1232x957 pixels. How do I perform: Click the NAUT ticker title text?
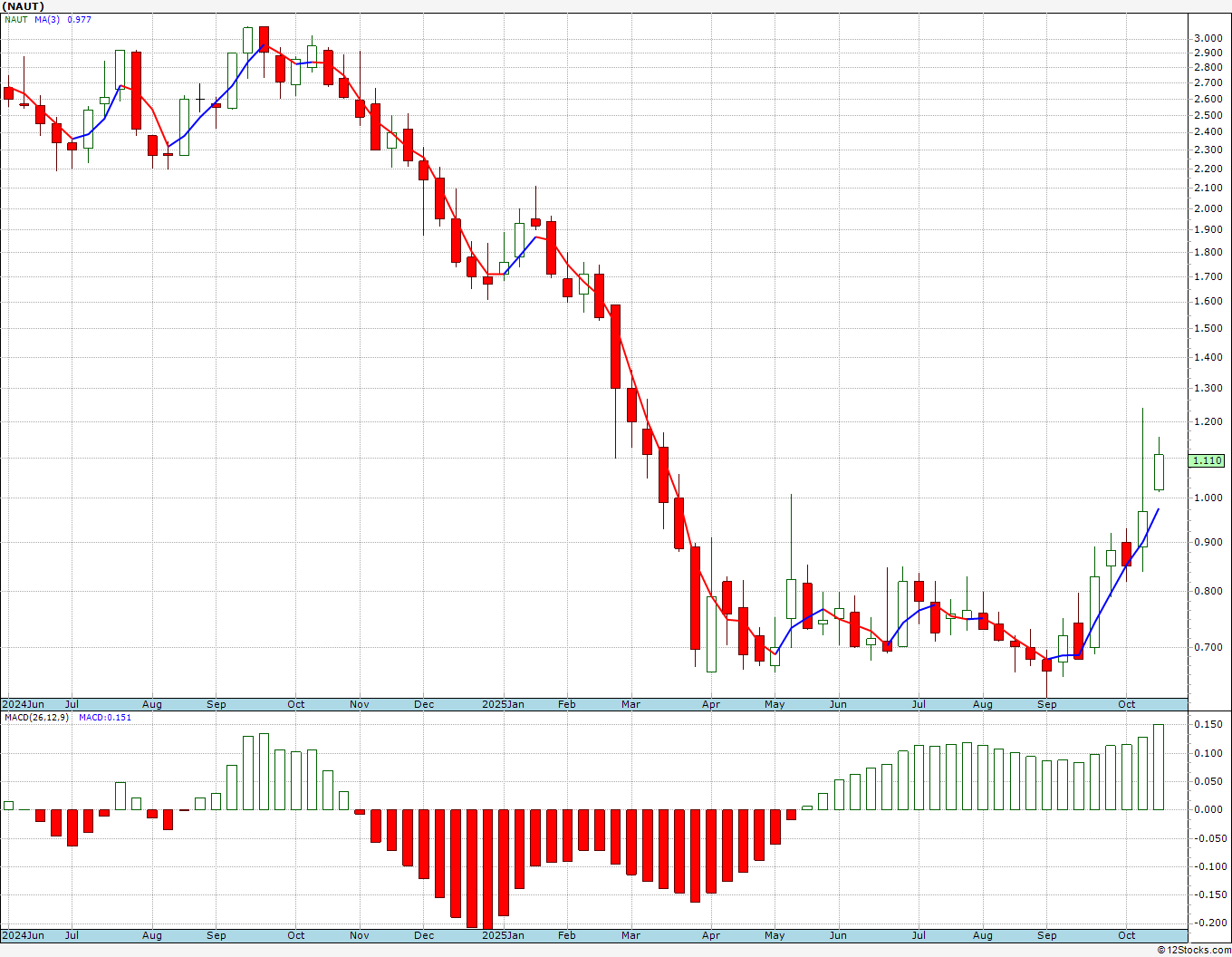[24, 6]
